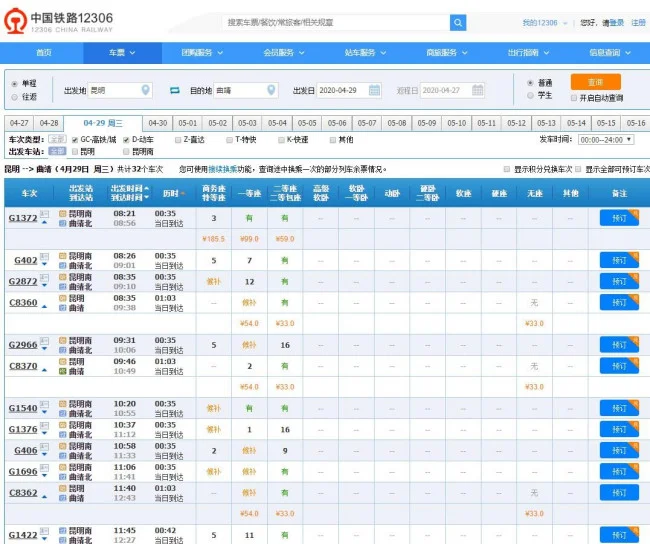Click the ID card icon next to G1422
Image resolution: width=650 pixels, height=544 pixels.
tap(44, 531)
